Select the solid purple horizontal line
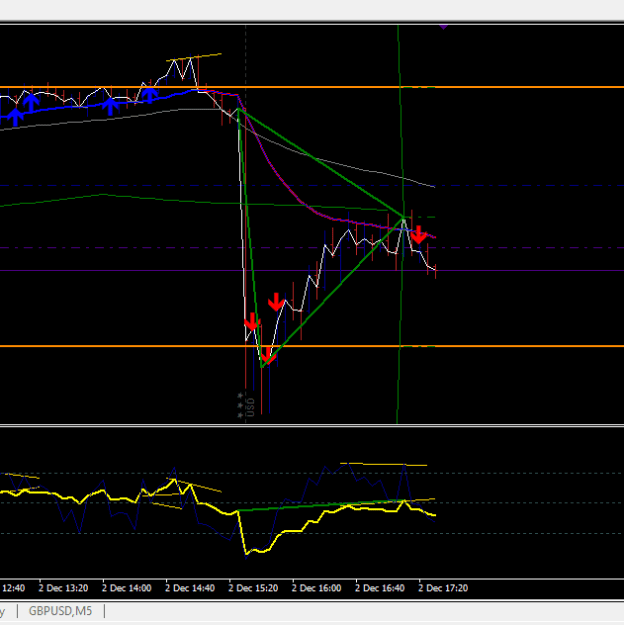Screen dimensions: 624x625 coord(312,271)
